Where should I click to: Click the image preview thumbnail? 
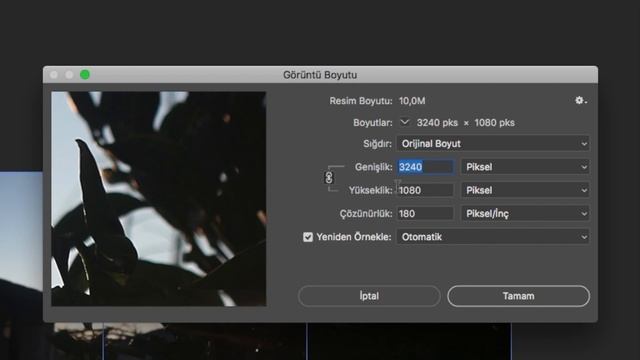tap(159, 199)
